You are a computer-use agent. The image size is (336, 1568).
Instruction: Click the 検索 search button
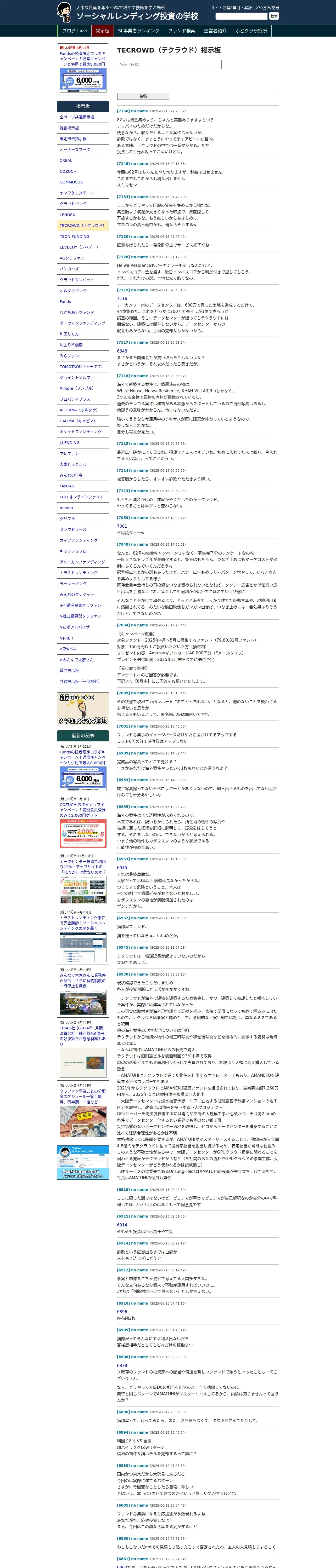[x=274, y=16]
